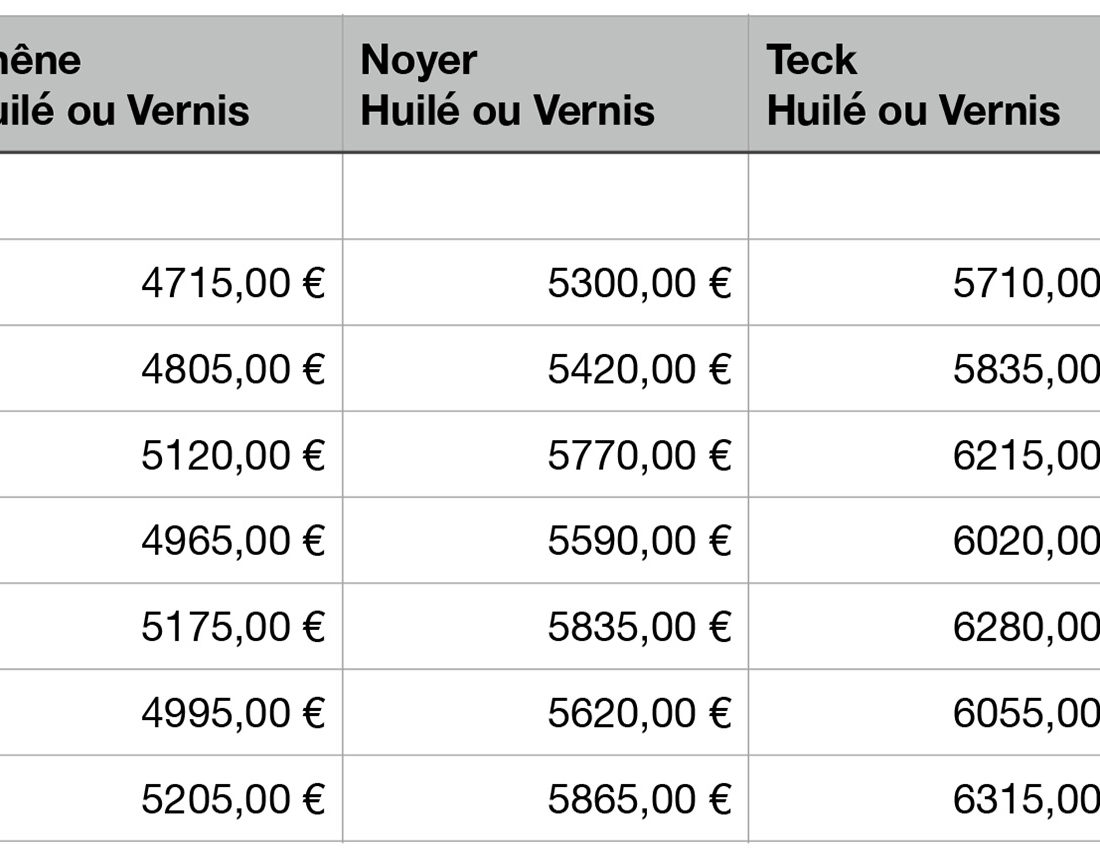Select the 5590,00 € cell

(x=639, y=541)
